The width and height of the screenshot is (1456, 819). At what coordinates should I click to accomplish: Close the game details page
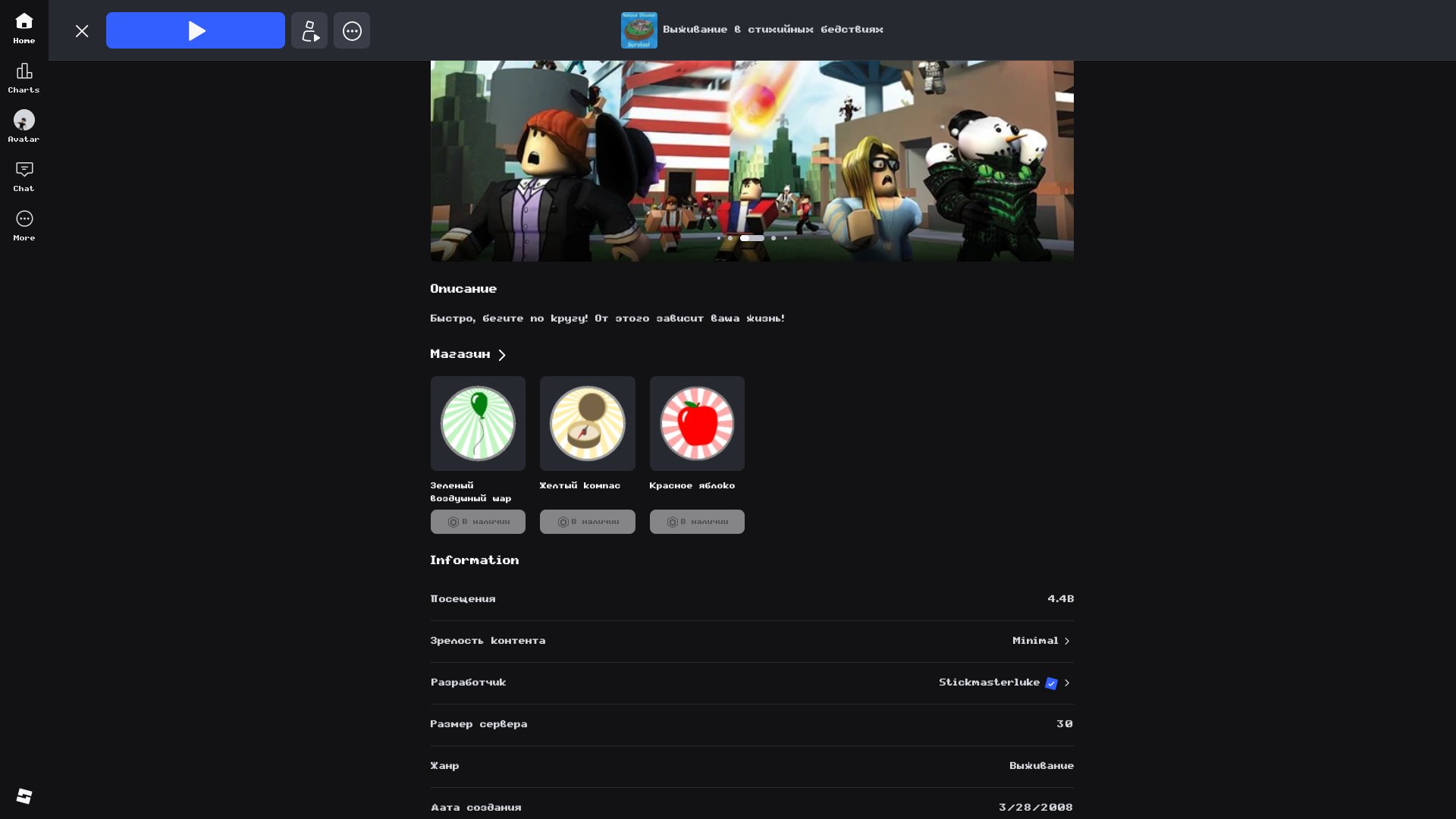(82, 30)
